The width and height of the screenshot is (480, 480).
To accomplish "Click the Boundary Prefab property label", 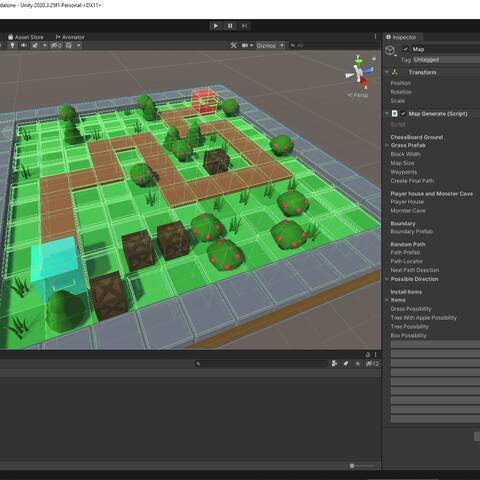I will [x=412, y=231].
